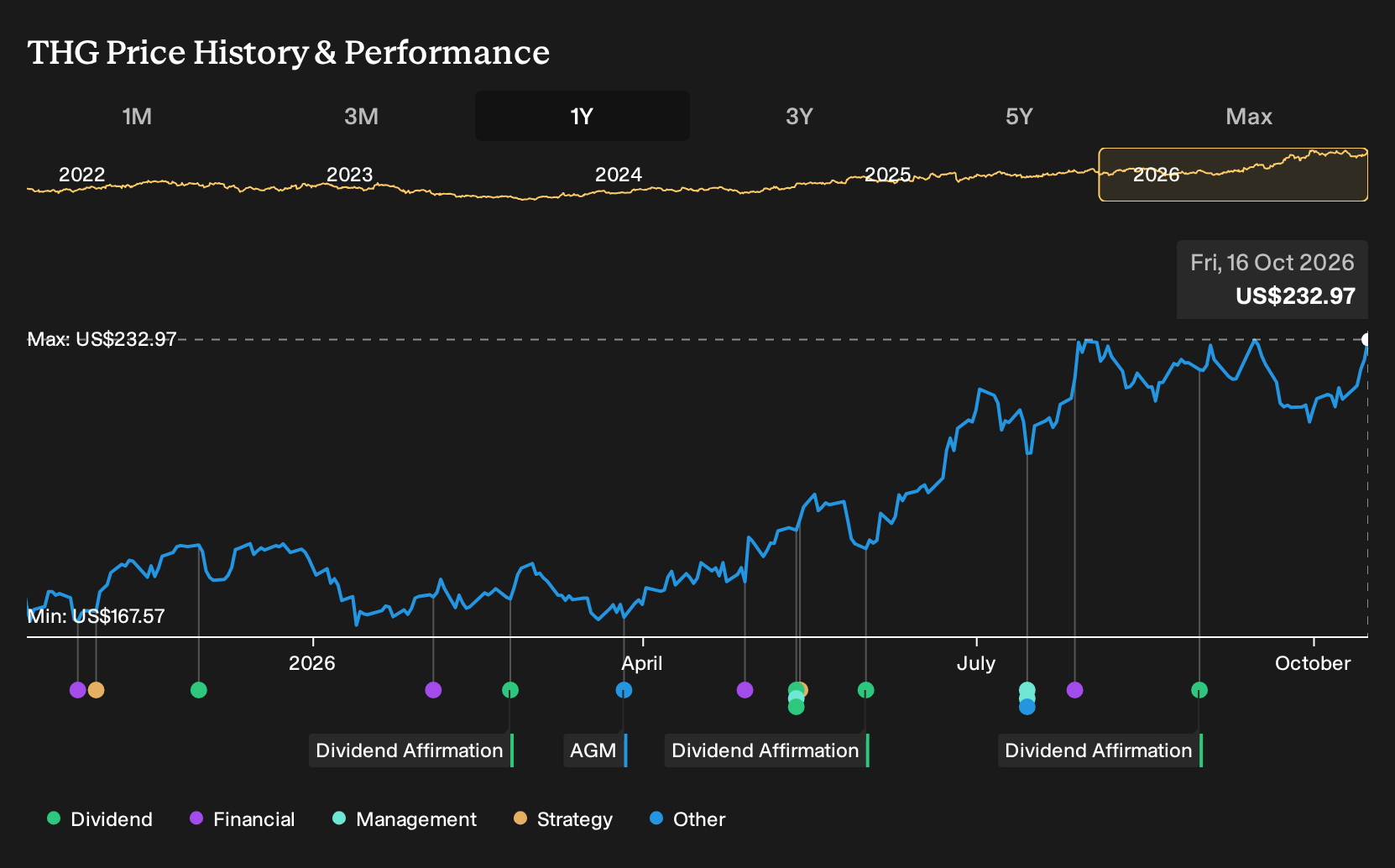Screen dimensions: 1395x868
Task: Switch to the 3M range tab
Action: pyautogui.click(x=361, y=116)
